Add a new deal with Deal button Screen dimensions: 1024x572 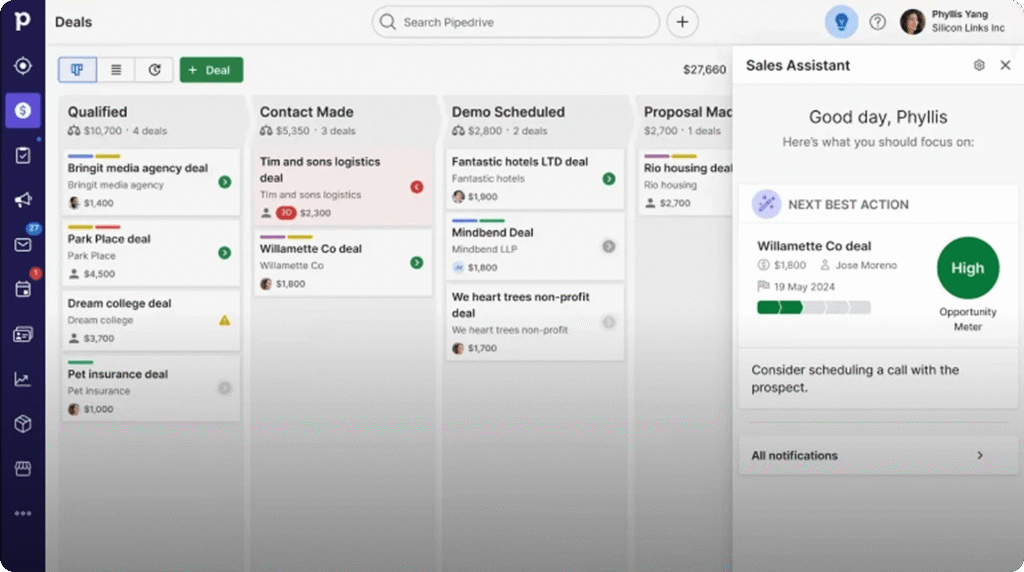tap(212, 70)
